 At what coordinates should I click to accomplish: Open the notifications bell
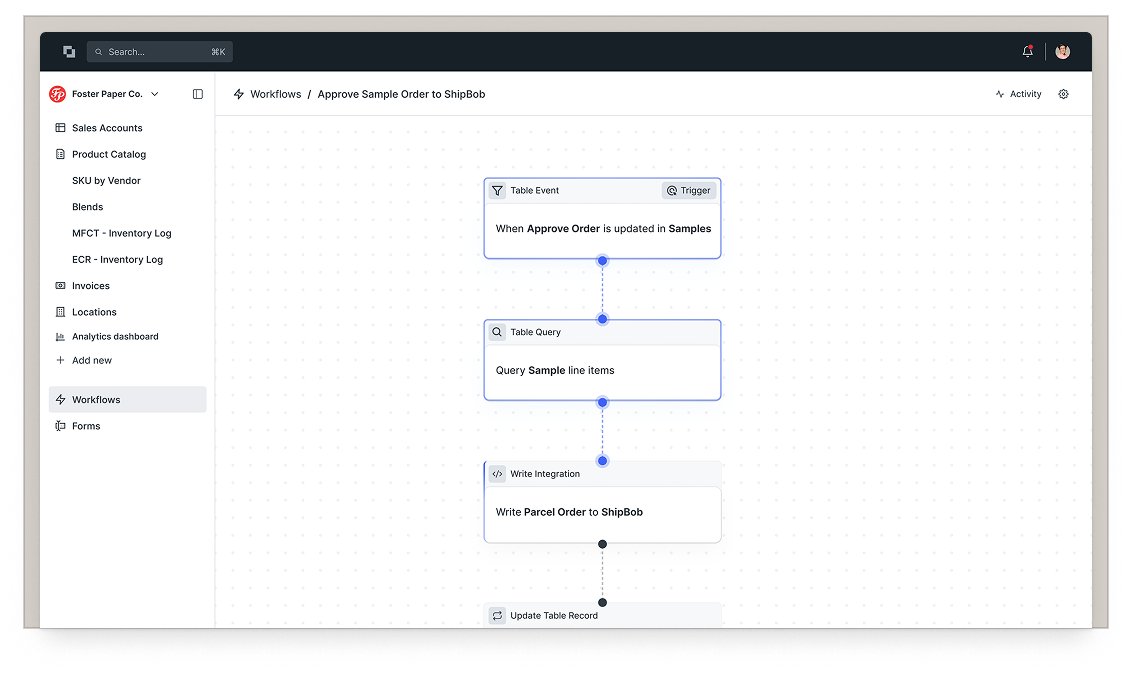click(x=1027, y=52)
